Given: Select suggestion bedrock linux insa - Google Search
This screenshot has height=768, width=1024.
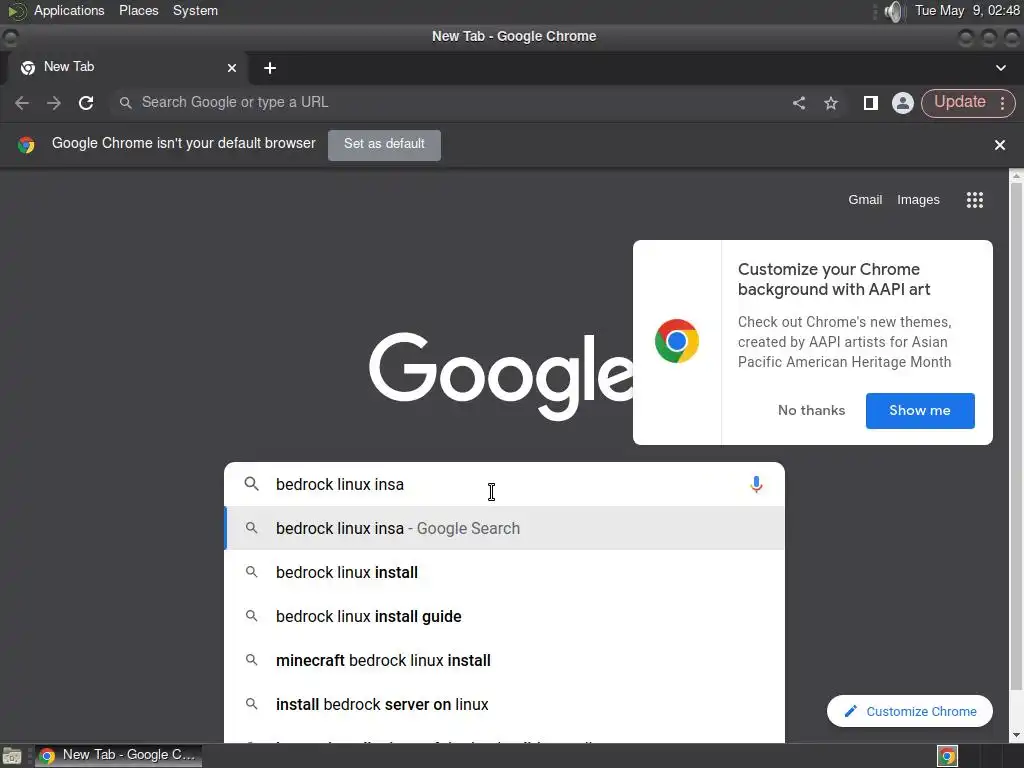Looking at the screenshot, I should [x=504, y=528].
